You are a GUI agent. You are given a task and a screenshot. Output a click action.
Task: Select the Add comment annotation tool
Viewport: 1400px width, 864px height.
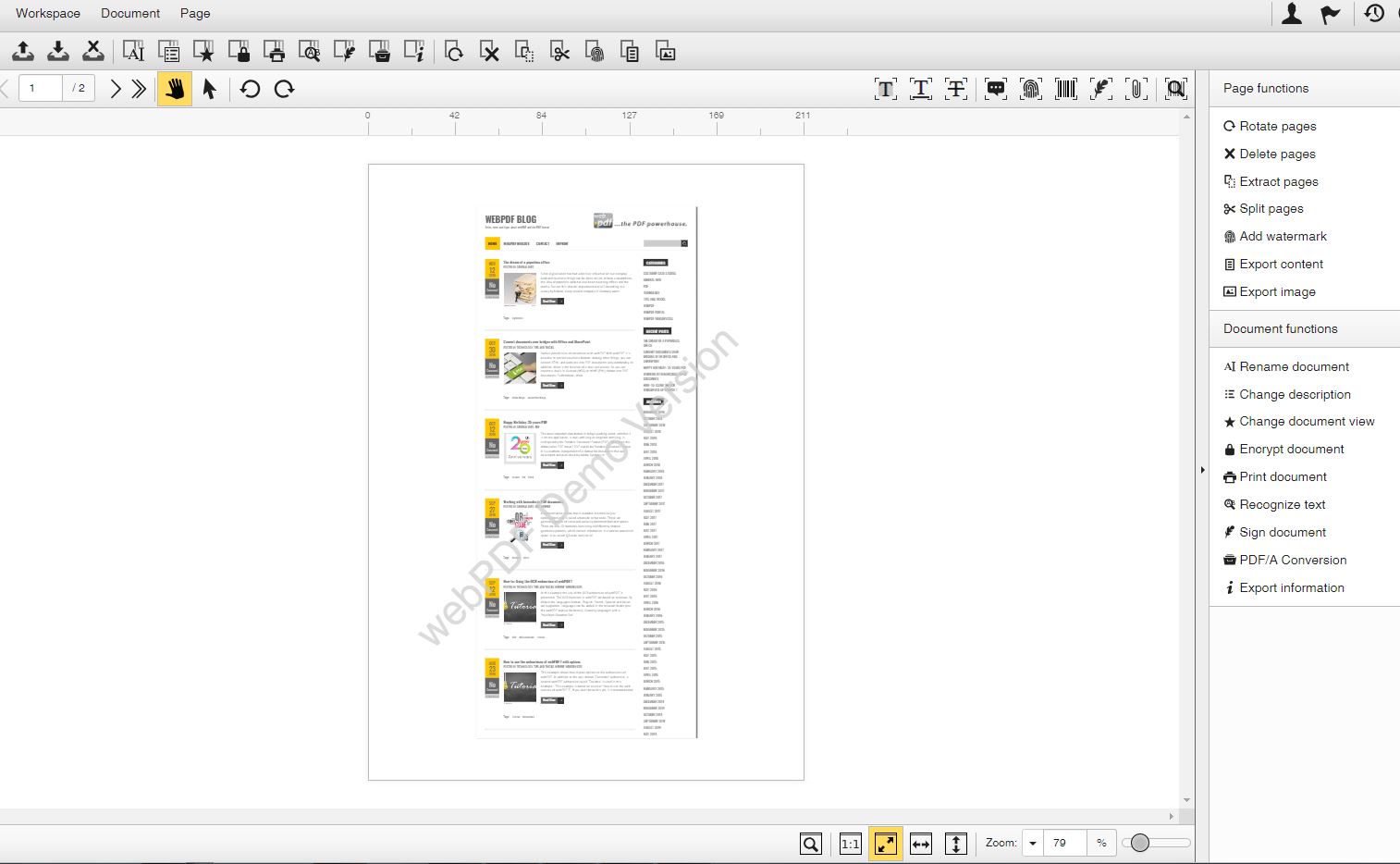[x=996, y=88]
